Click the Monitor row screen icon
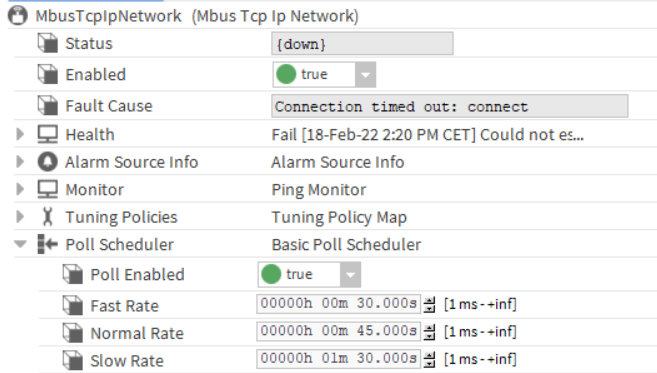 tap(47, 189)
